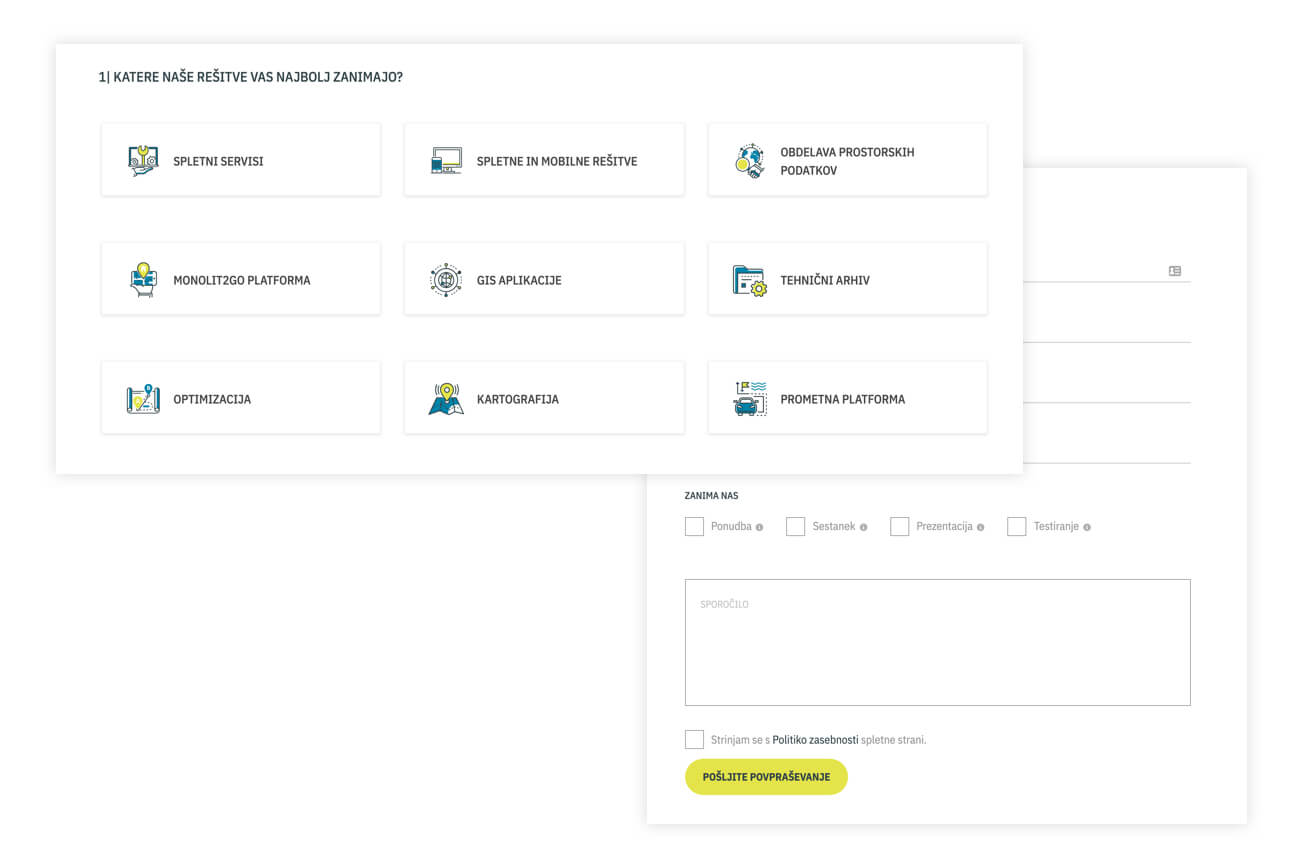Select the Spletne in mobilne rešitve icon
The width and height of the screenshot is (1313, 847).
446,161
